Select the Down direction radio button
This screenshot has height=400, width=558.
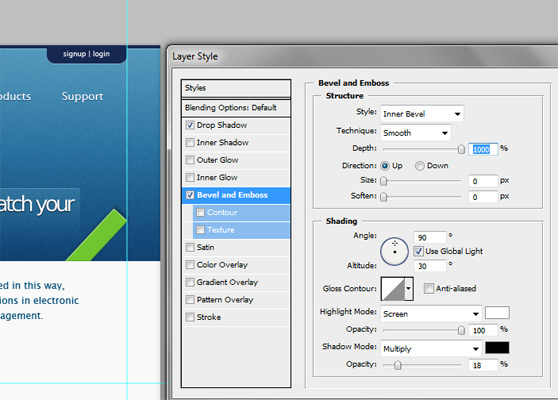[420, 166]
